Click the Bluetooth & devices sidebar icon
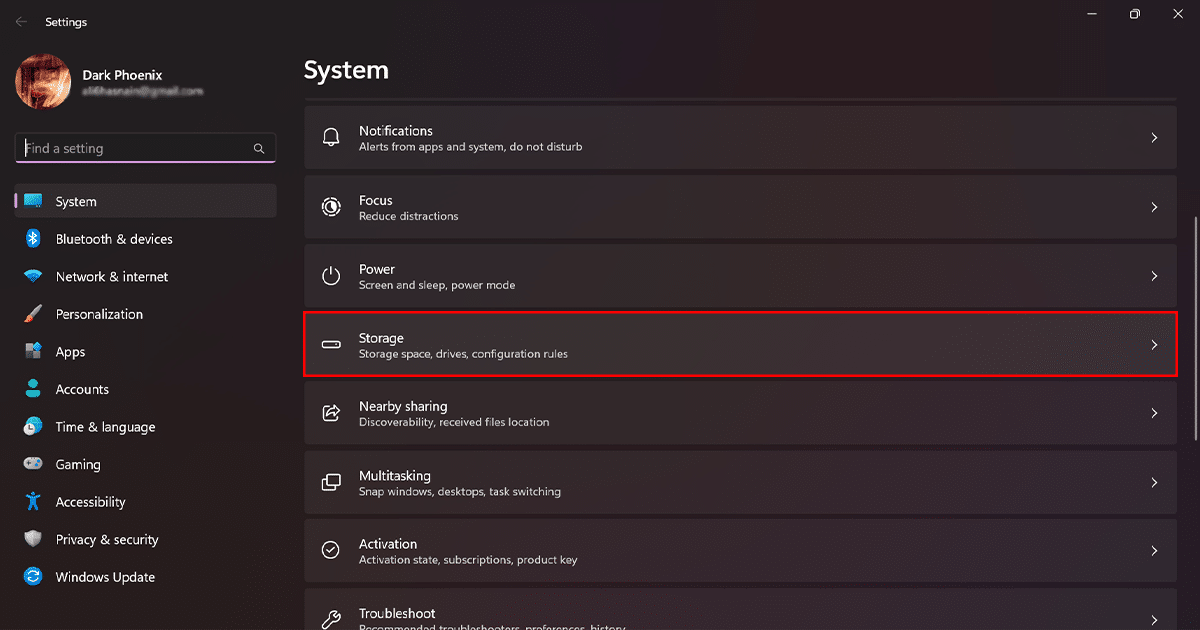The height and width of the screenshot is (630, 1200). 33,239
